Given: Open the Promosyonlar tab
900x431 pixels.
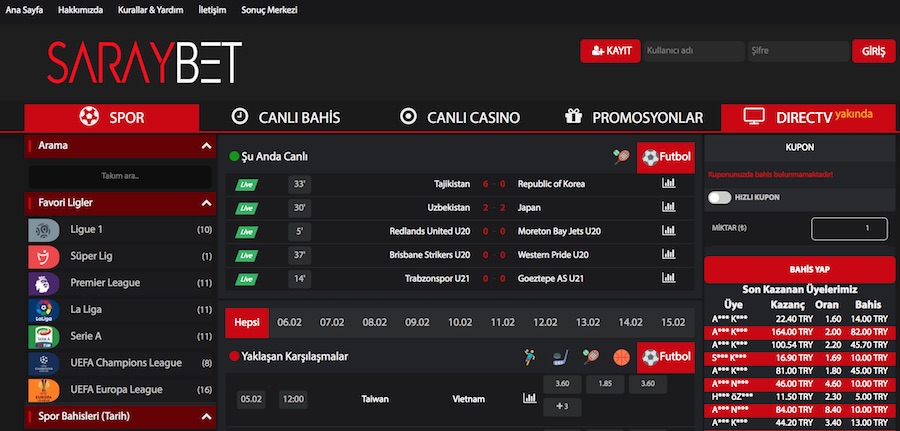Looking at the screenshot, I should 634,118.
